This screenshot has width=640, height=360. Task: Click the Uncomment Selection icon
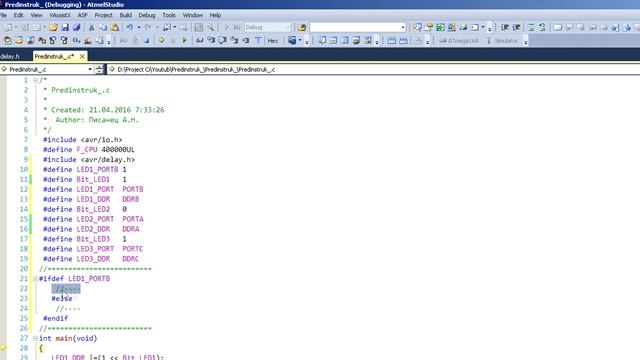(x=542, y=27)
